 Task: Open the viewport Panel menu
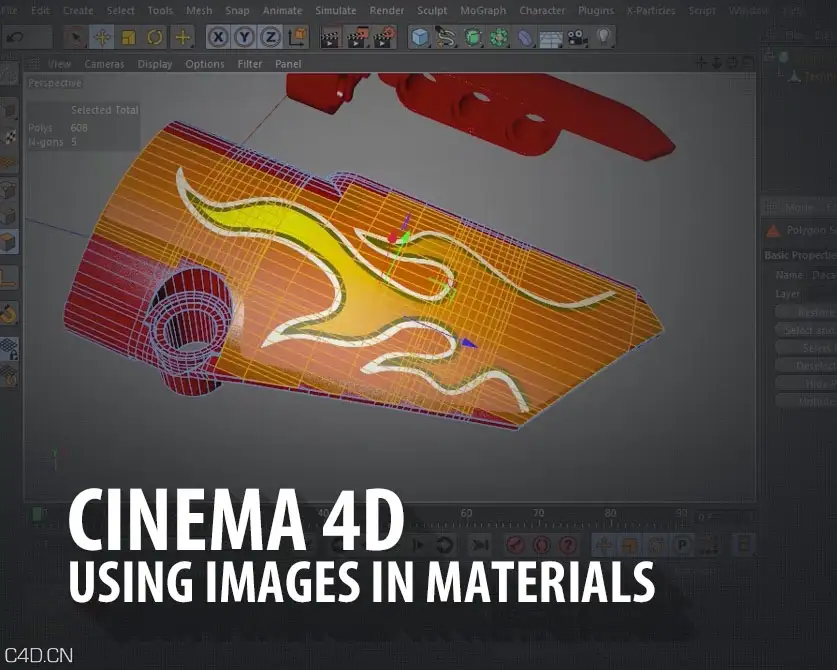(288, 64)
